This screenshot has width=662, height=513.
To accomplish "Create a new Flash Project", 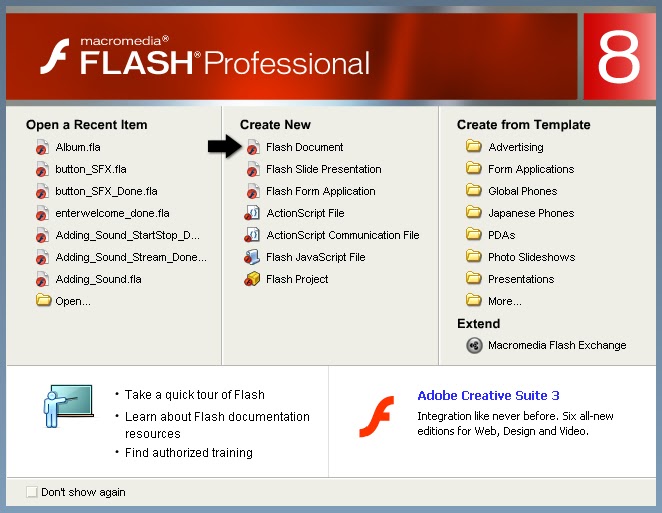I will pos(297,279).
